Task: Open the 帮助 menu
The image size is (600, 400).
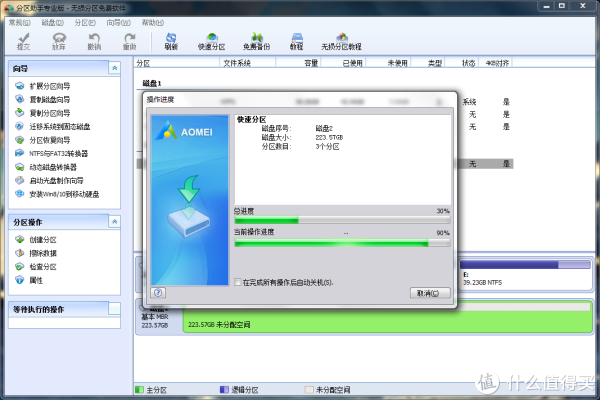Action: 153,23
